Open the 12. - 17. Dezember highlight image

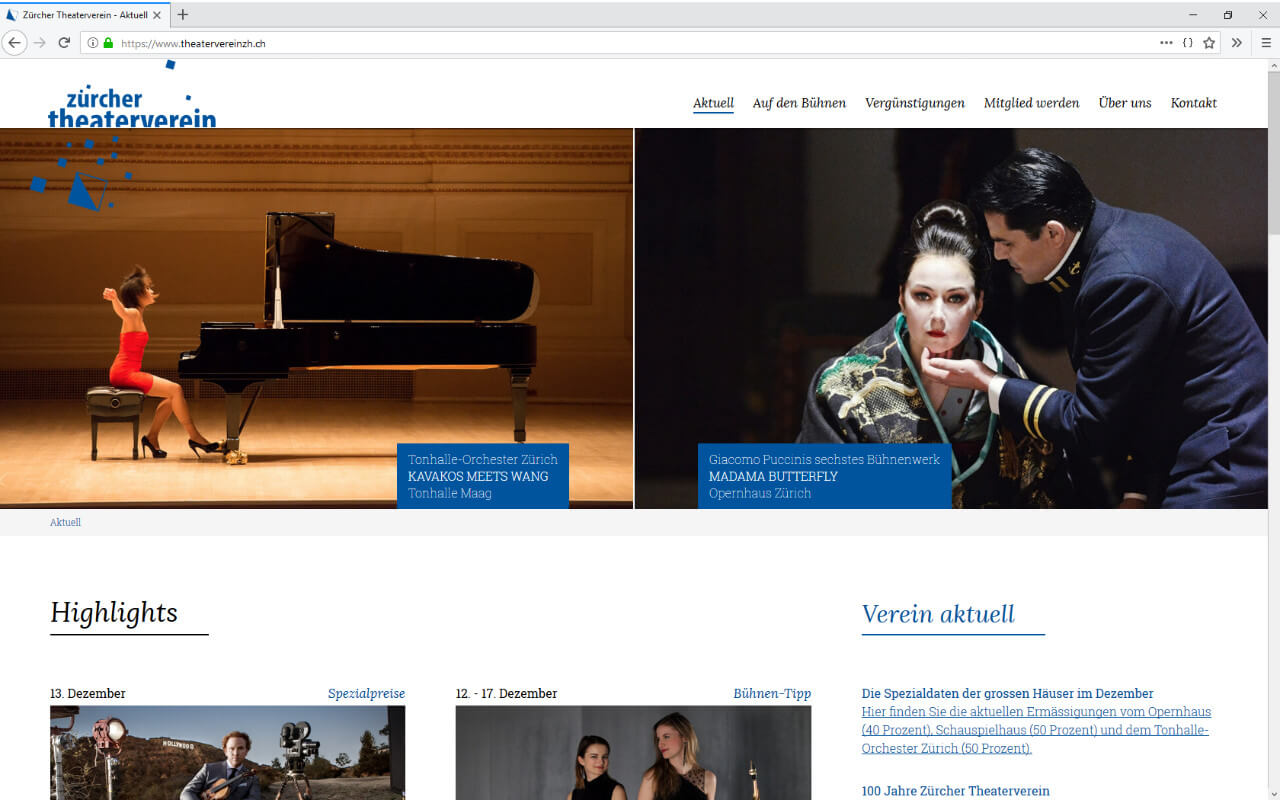pos(633,753)
